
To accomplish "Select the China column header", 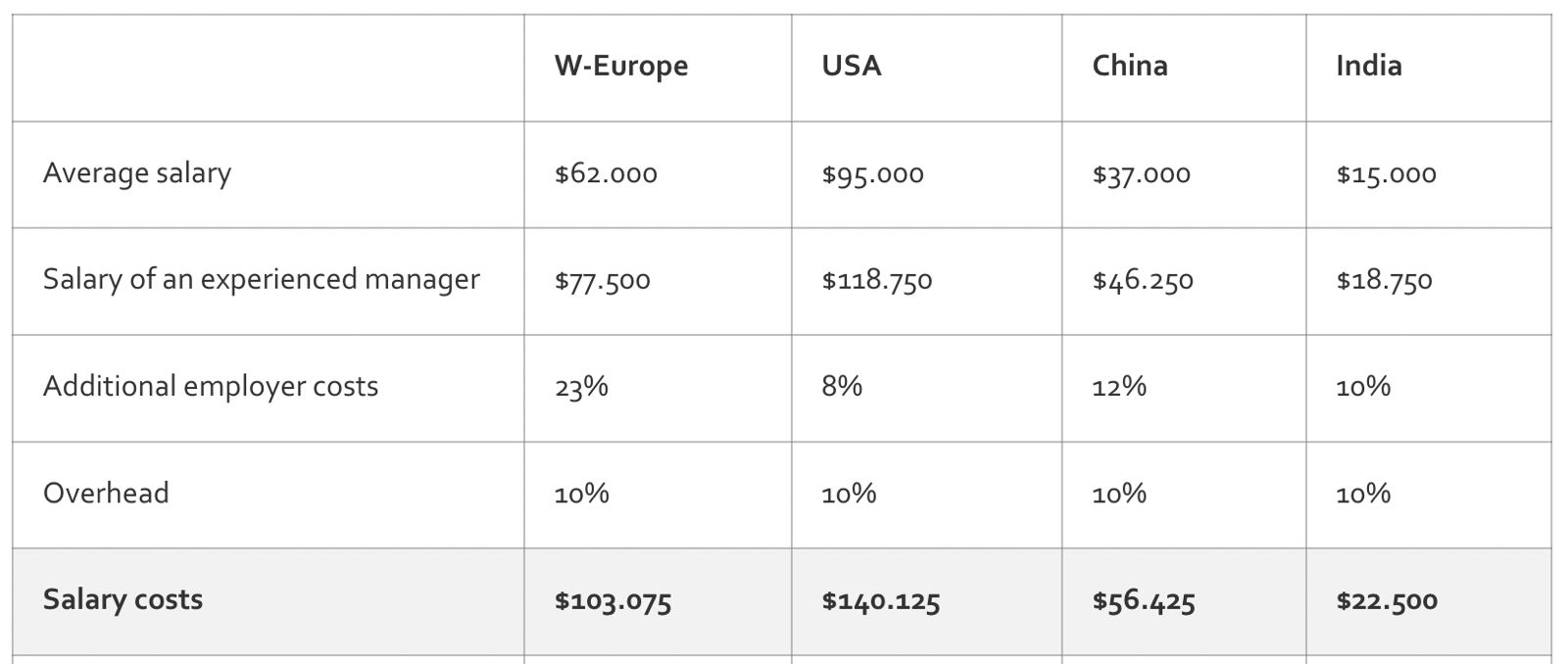I will [x=1129, y=66].
